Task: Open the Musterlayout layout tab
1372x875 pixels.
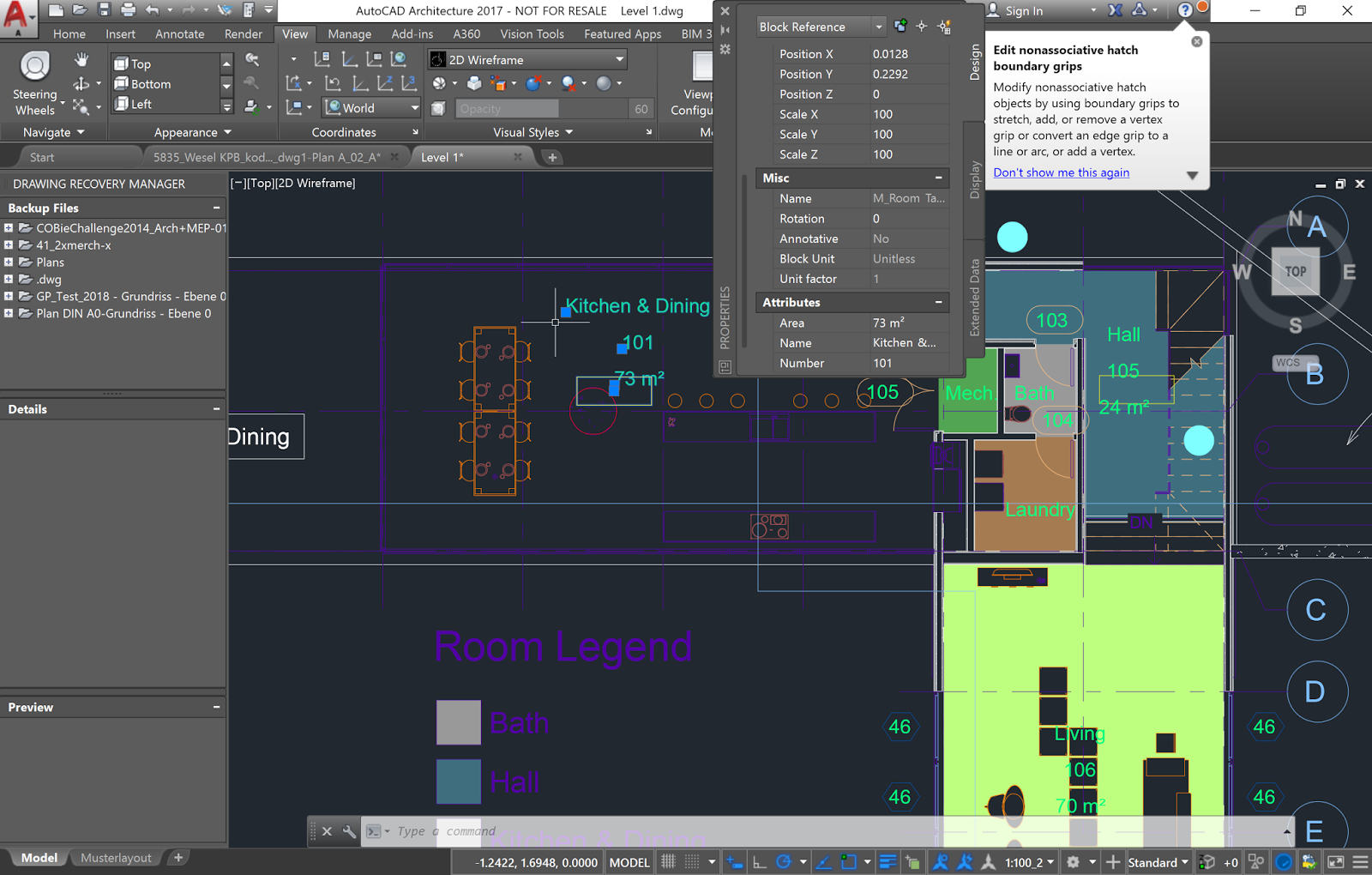Action: 117,858
